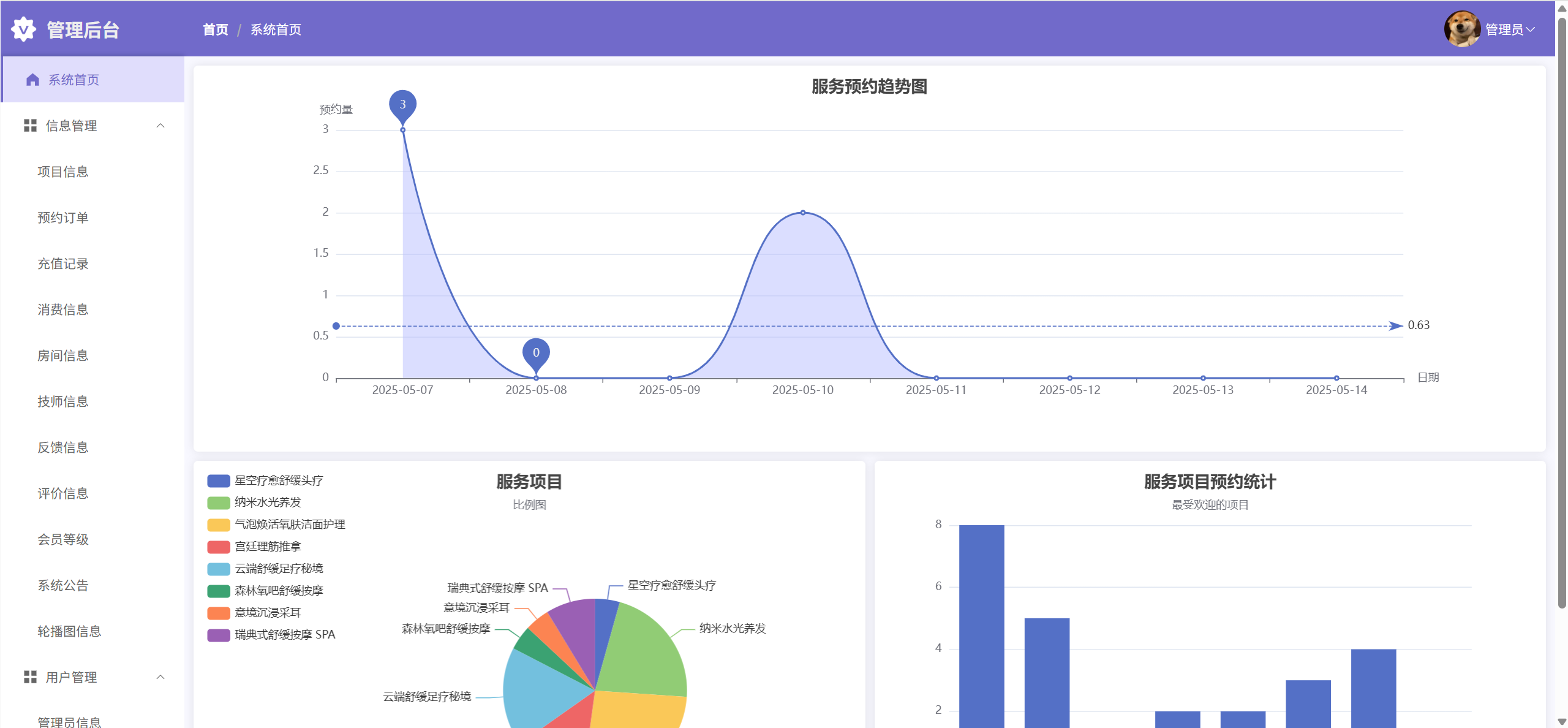
Task: Collapse the 信息管理 menu chevron
Action: coord(160,126)
